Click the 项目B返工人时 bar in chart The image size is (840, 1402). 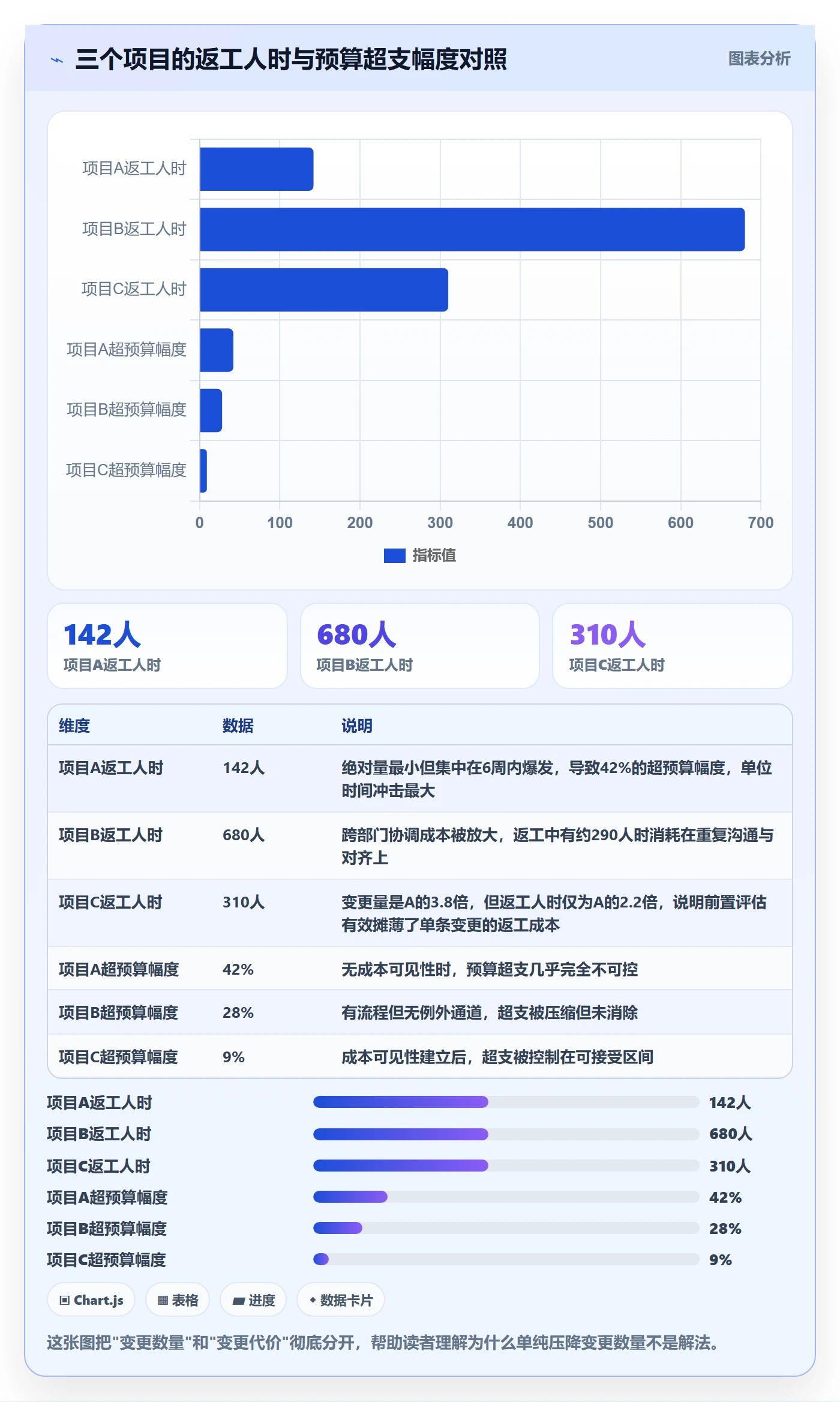coord(472,229)
